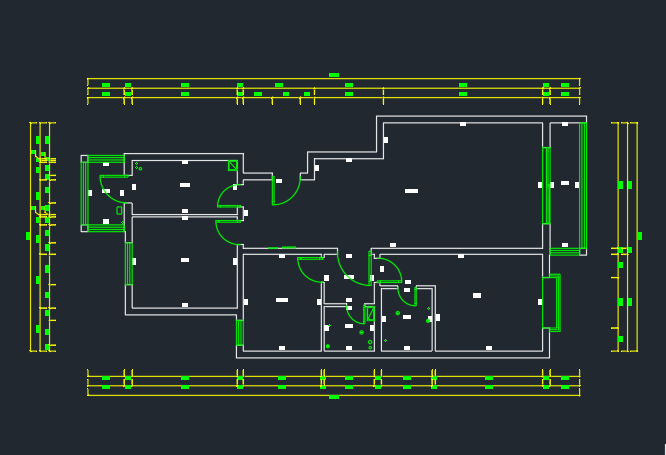The image size is (666, 455).
Task: Click the bottom overall dimension text marker
Action: pos(334,397)
